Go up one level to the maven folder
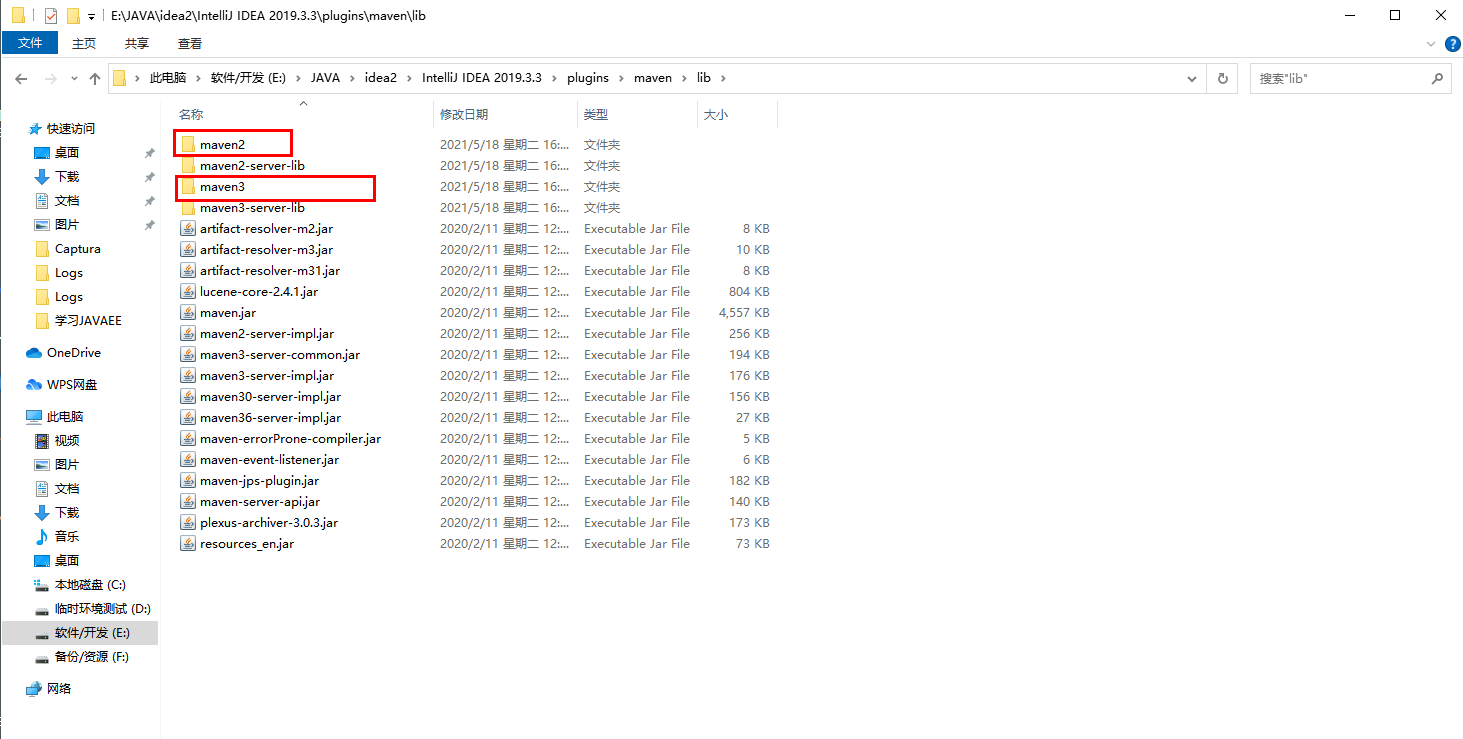The height and width of the screenshot is (739, 1463). pyautogui.click(x=95, y=77)
